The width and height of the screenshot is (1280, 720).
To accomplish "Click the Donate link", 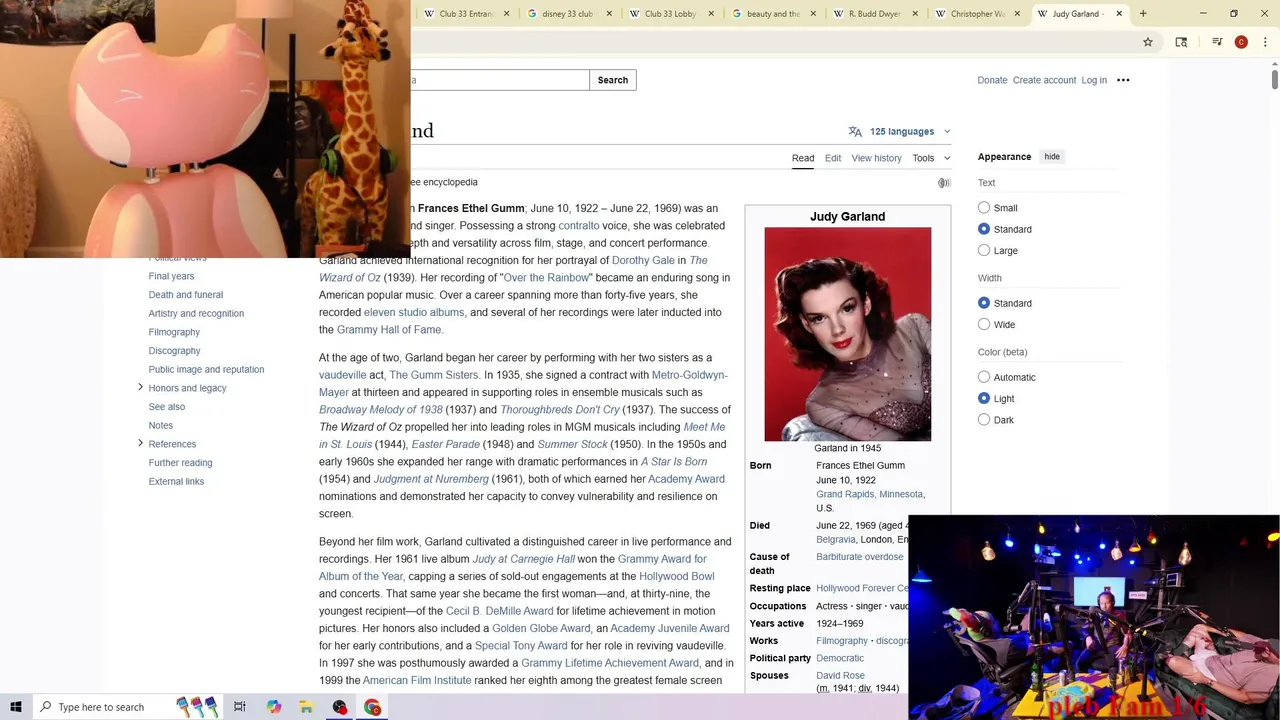I will (992, 80).
